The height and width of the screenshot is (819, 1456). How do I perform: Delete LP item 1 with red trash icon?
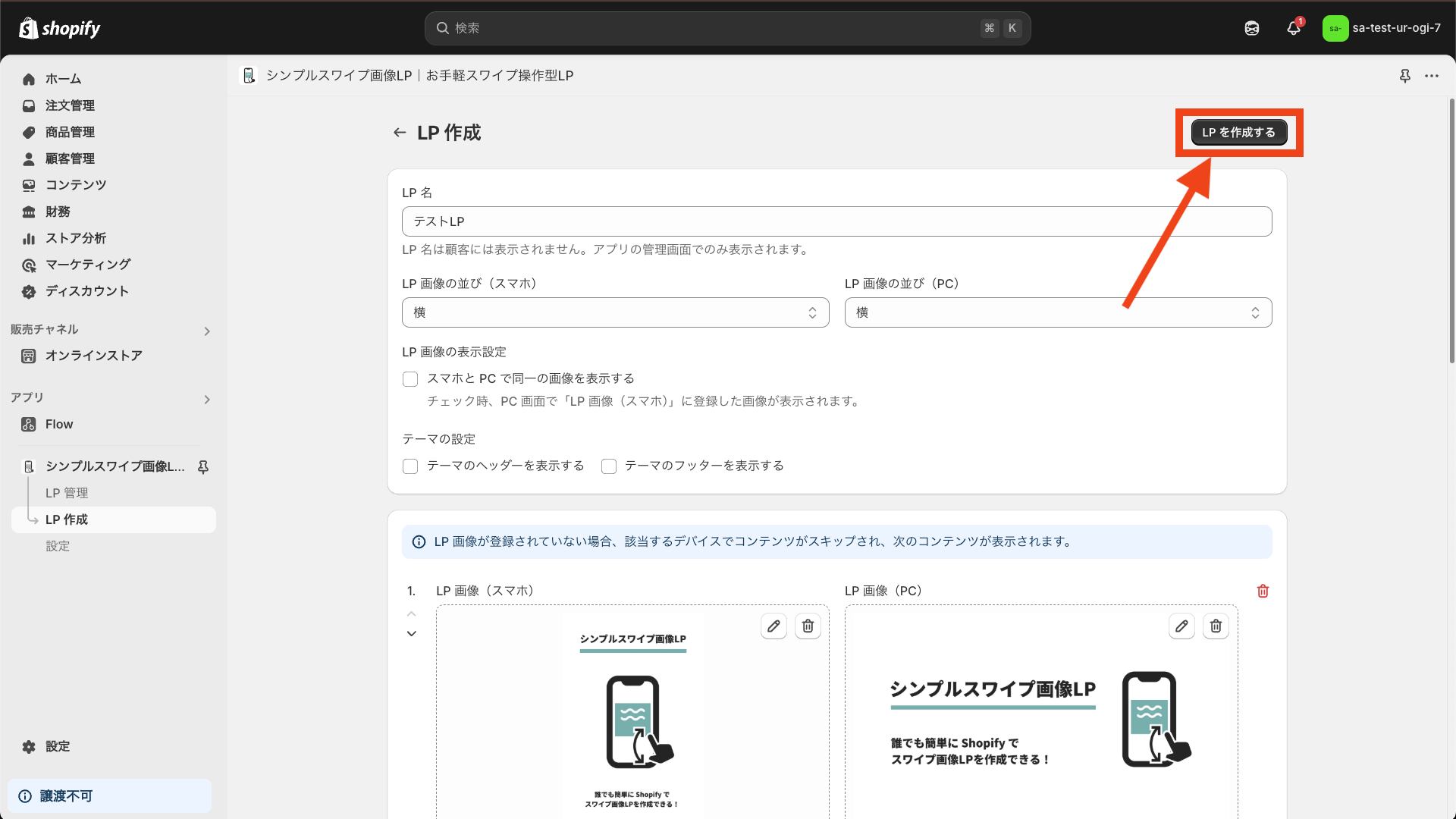pyautogui.click(x=1263, y=591)
